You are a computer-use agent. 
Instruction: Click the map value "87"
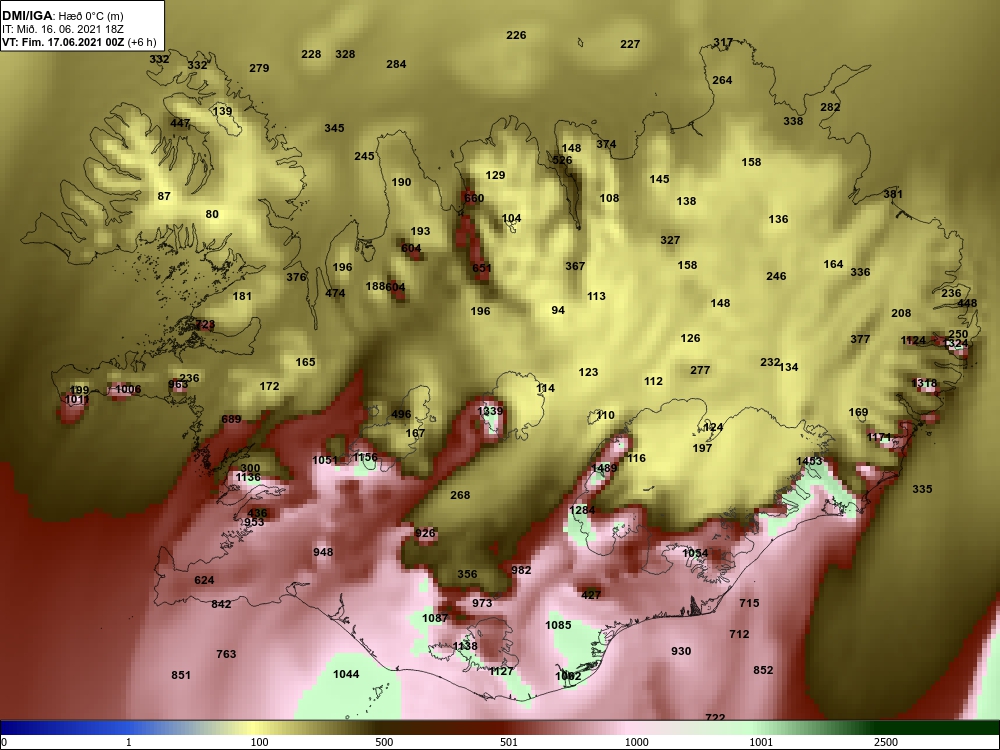tap(164, 196)
